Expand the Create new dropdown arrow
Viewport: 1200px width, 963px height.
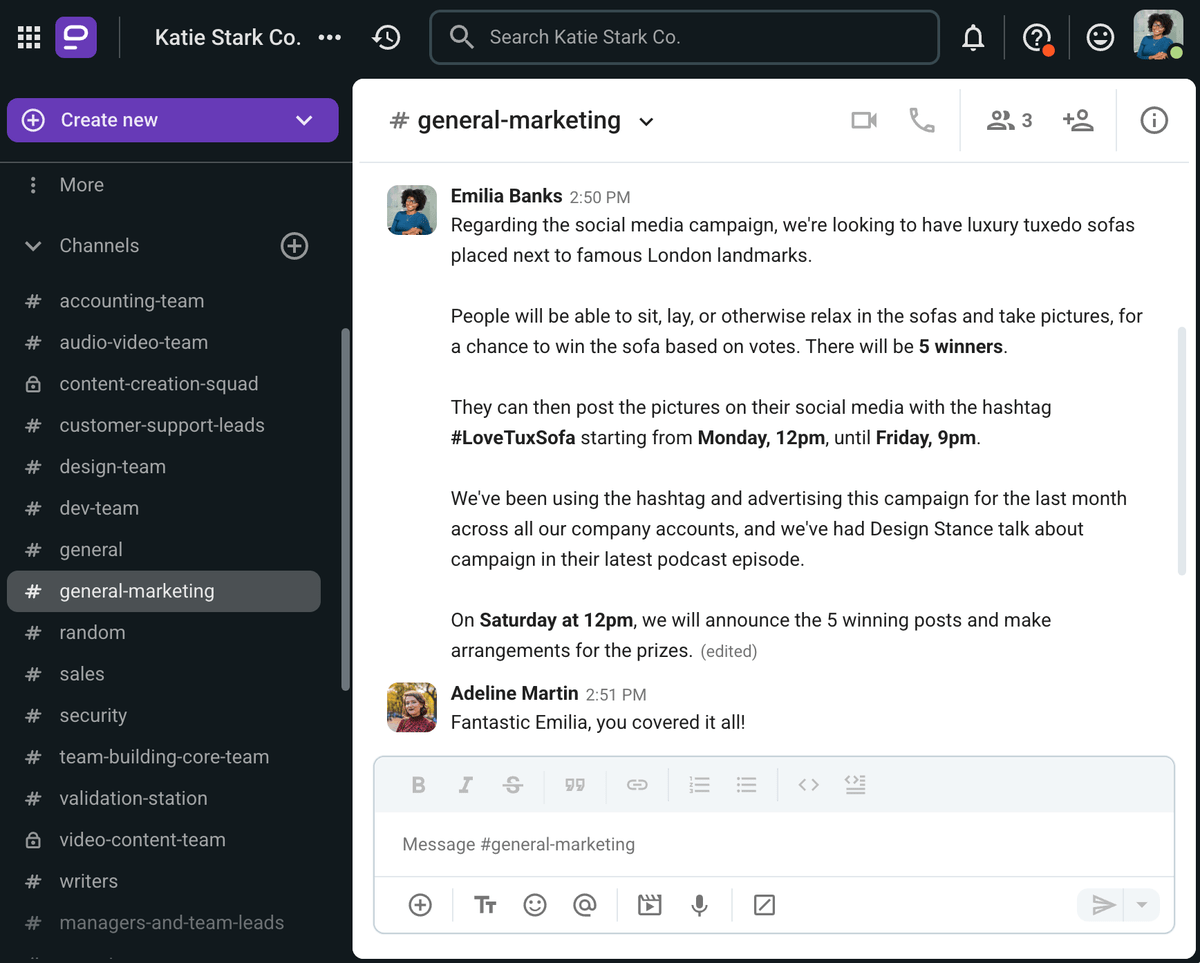tap(304, 121)
